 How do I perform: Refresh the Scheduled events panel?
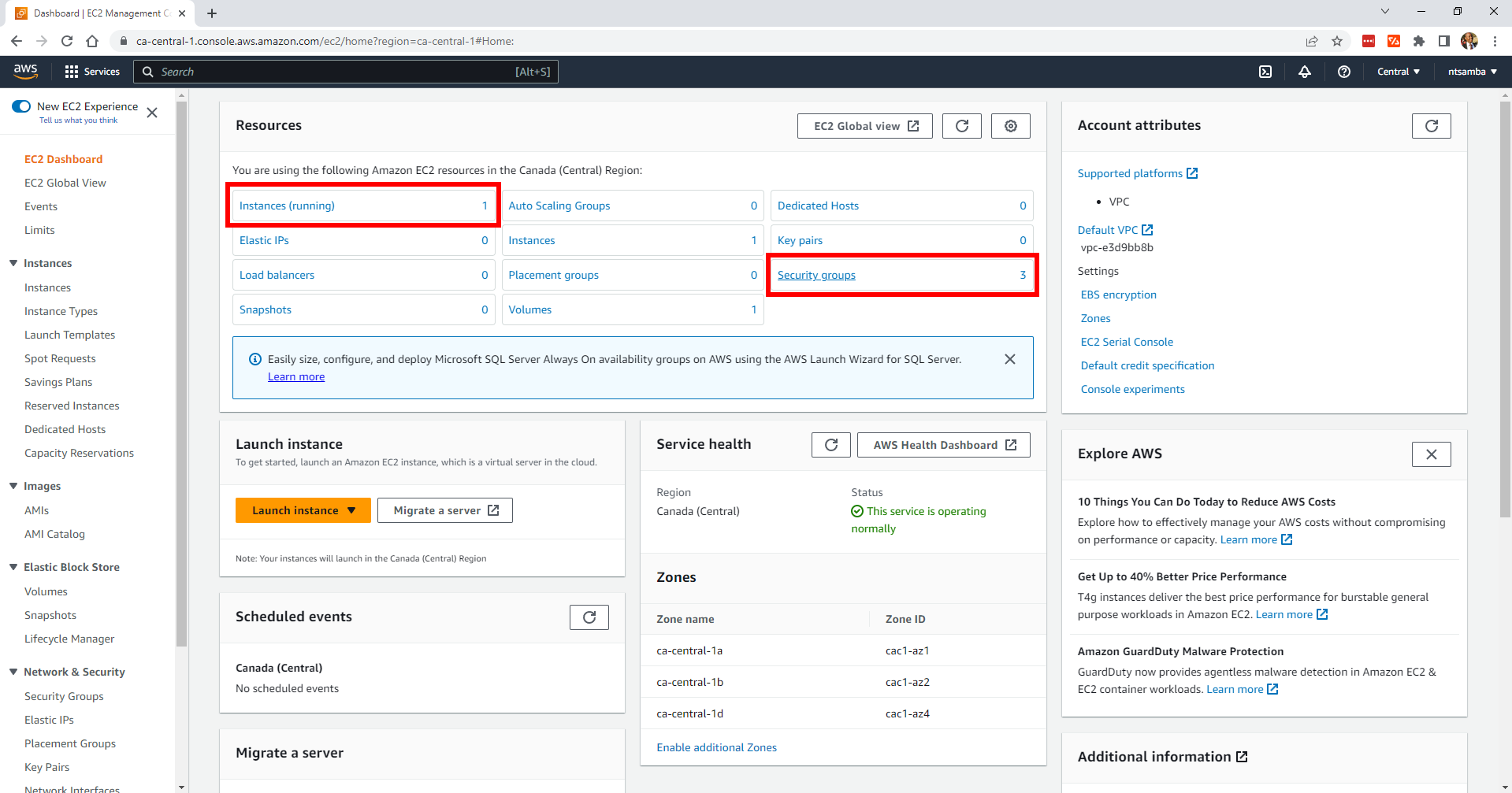589,617
